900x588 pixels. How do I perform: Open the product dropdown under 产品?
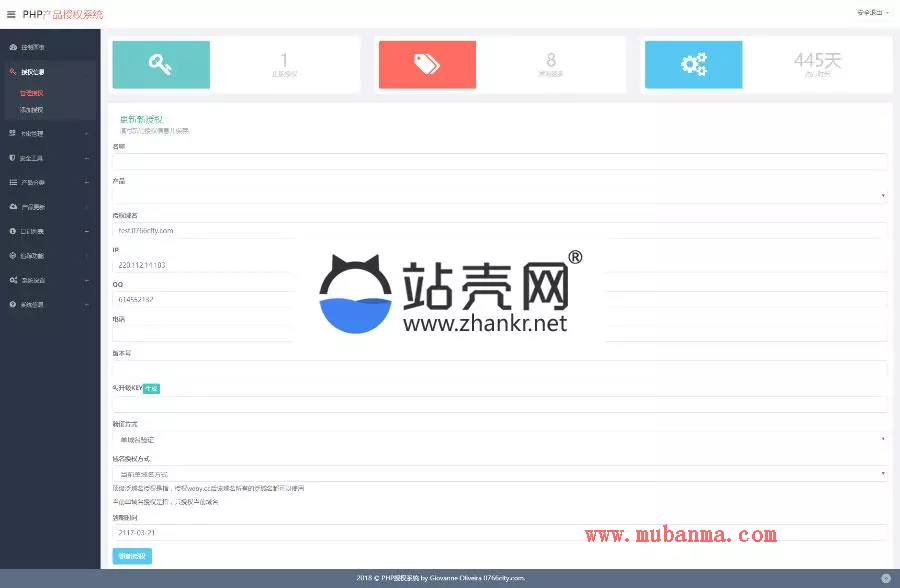(499, 196)
